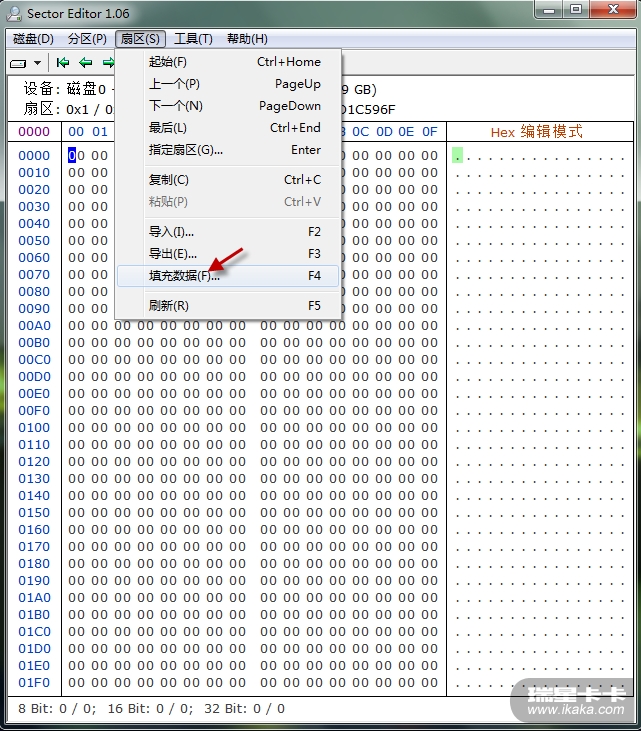Click the highlighted first ASCII character cell

(x=457, y=155)
